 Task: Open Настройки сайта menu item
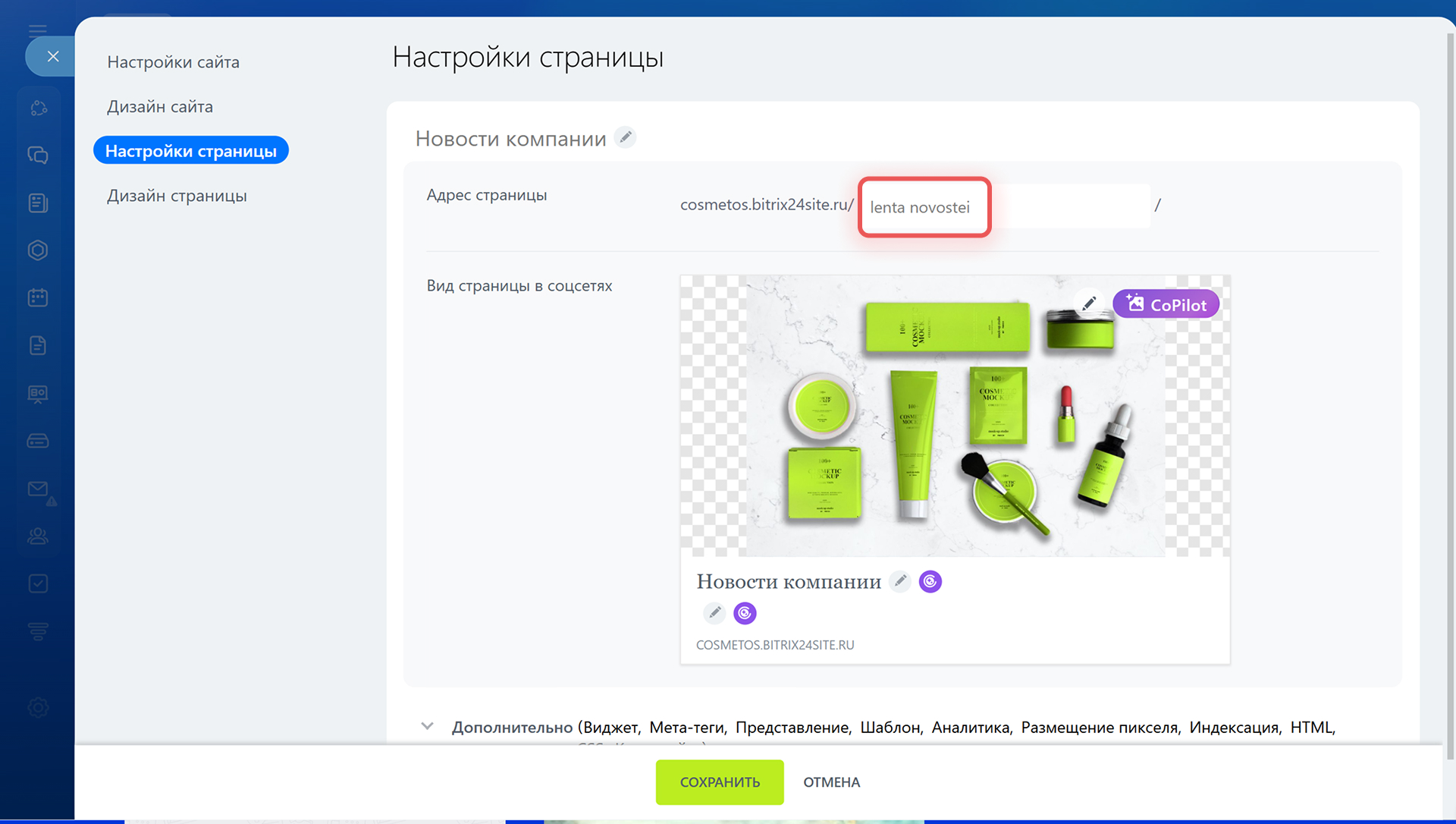173,62
